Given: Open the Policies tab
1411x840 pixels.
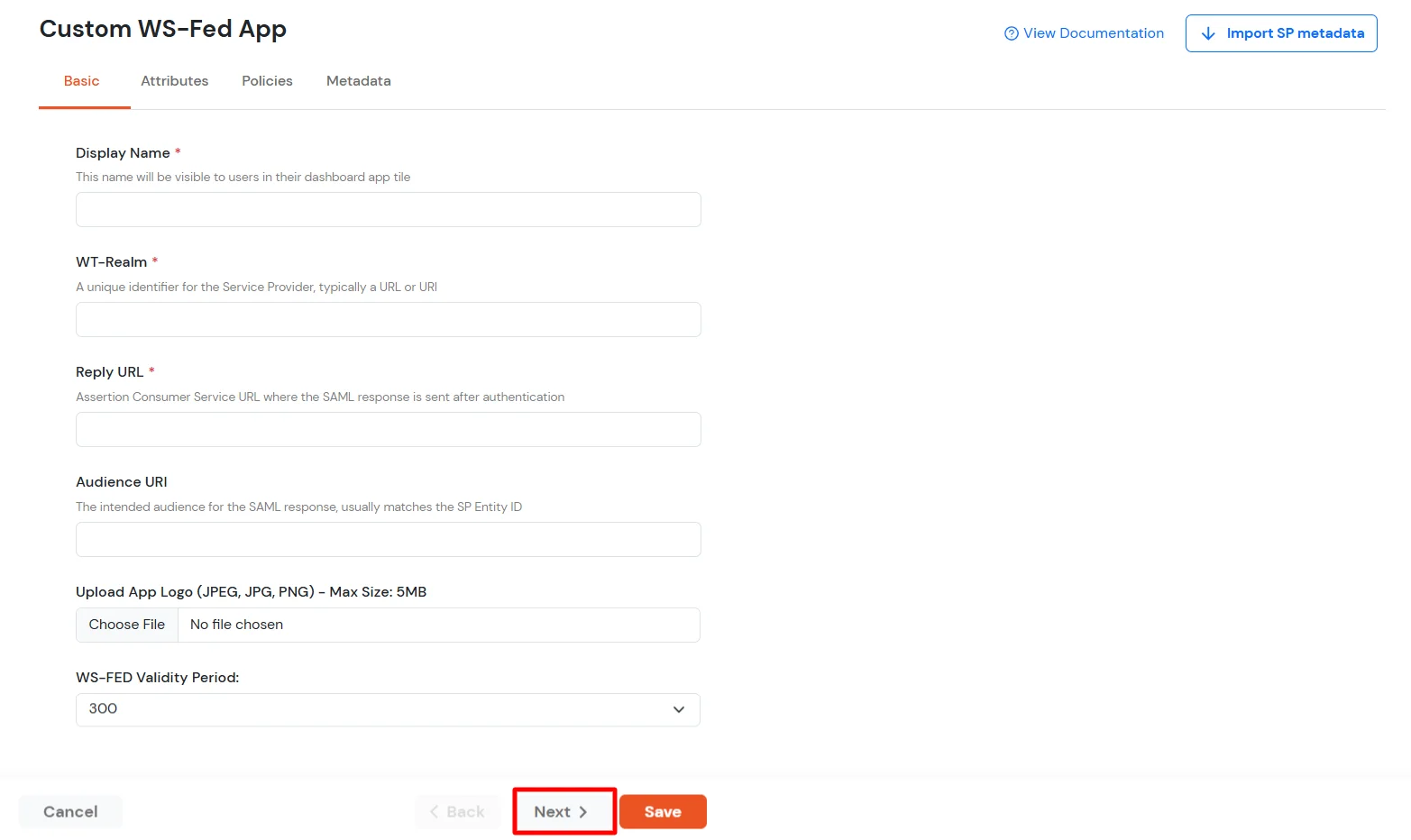Looking at the screenshot, I should pyautogui.click(x=267, y=81).
